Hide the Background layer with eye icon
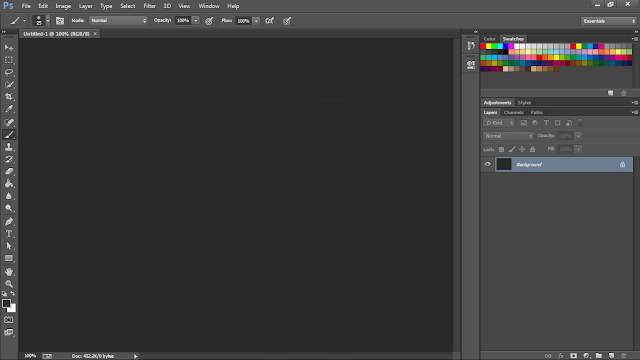The height and width of the screenshot is (360, 640). coord(487,164)
